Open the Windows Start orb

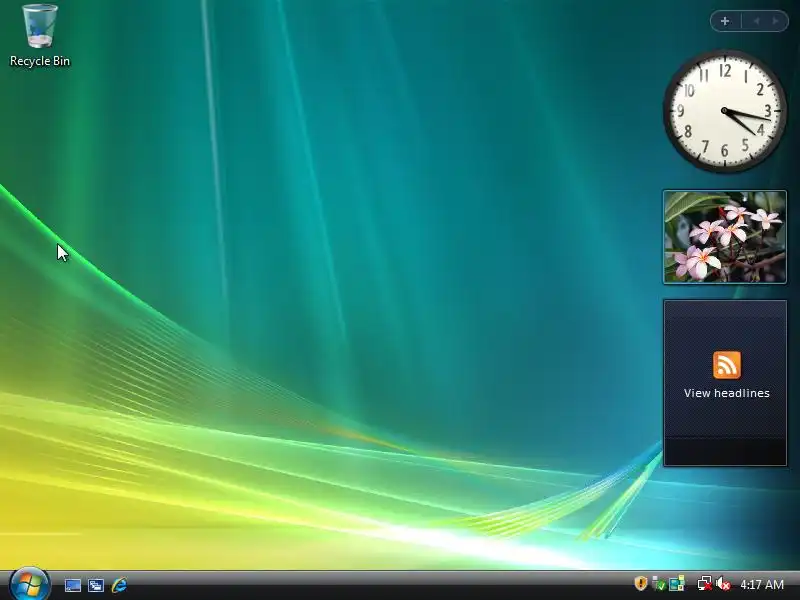(29, 584)
